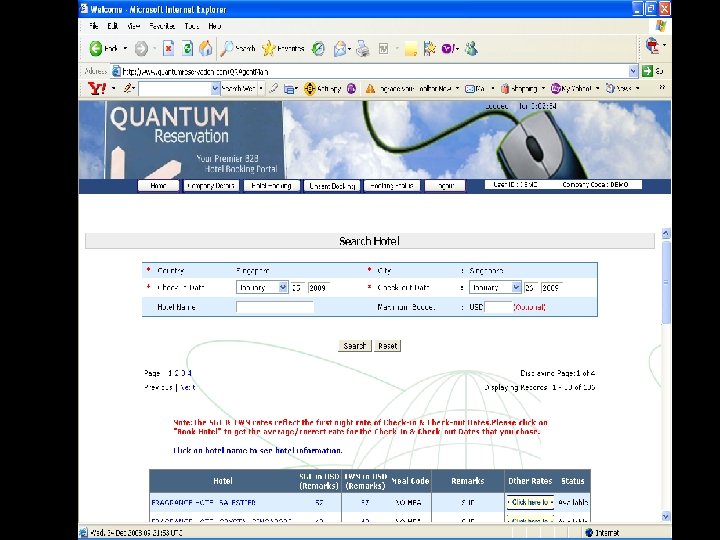Go to the Next results page link
This screenshot has height=540, width=720.
click(x=188, y=388)
